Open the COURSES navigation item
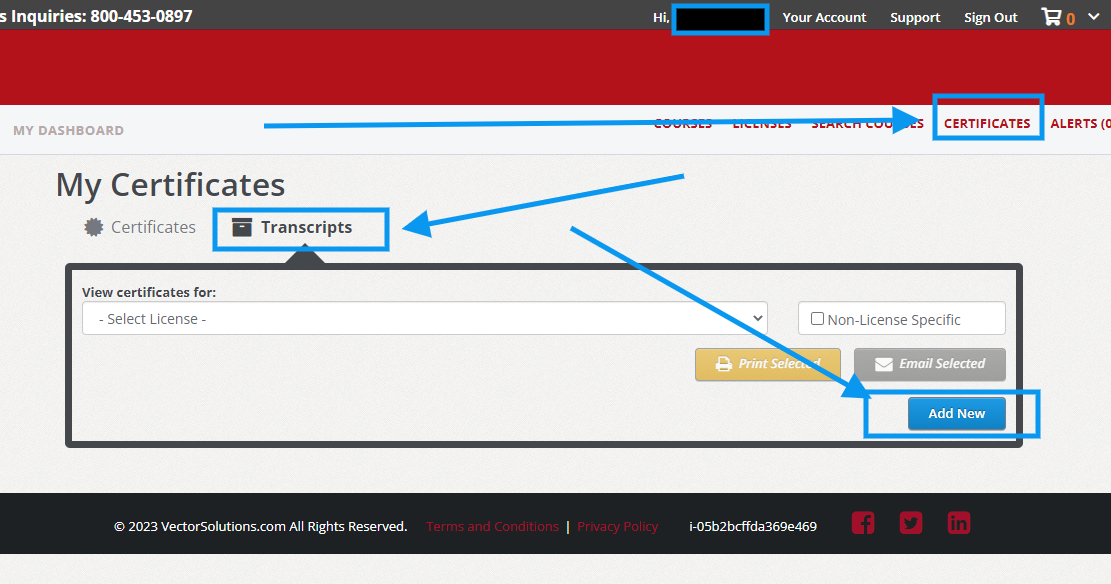The height and width of the screenshot is (584, 1111). tap(683, 123)
